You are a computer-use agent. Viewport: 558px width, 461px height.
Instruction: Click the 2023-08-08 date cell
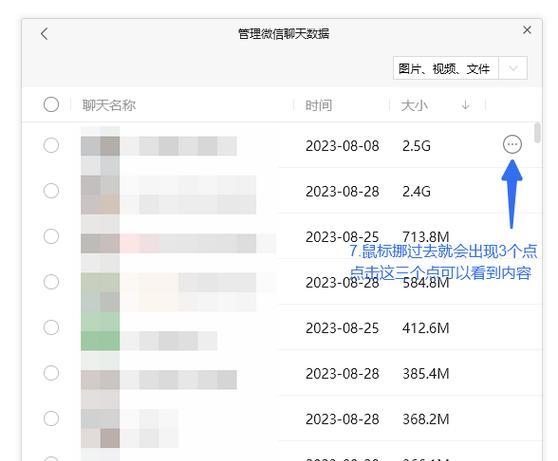342,146
